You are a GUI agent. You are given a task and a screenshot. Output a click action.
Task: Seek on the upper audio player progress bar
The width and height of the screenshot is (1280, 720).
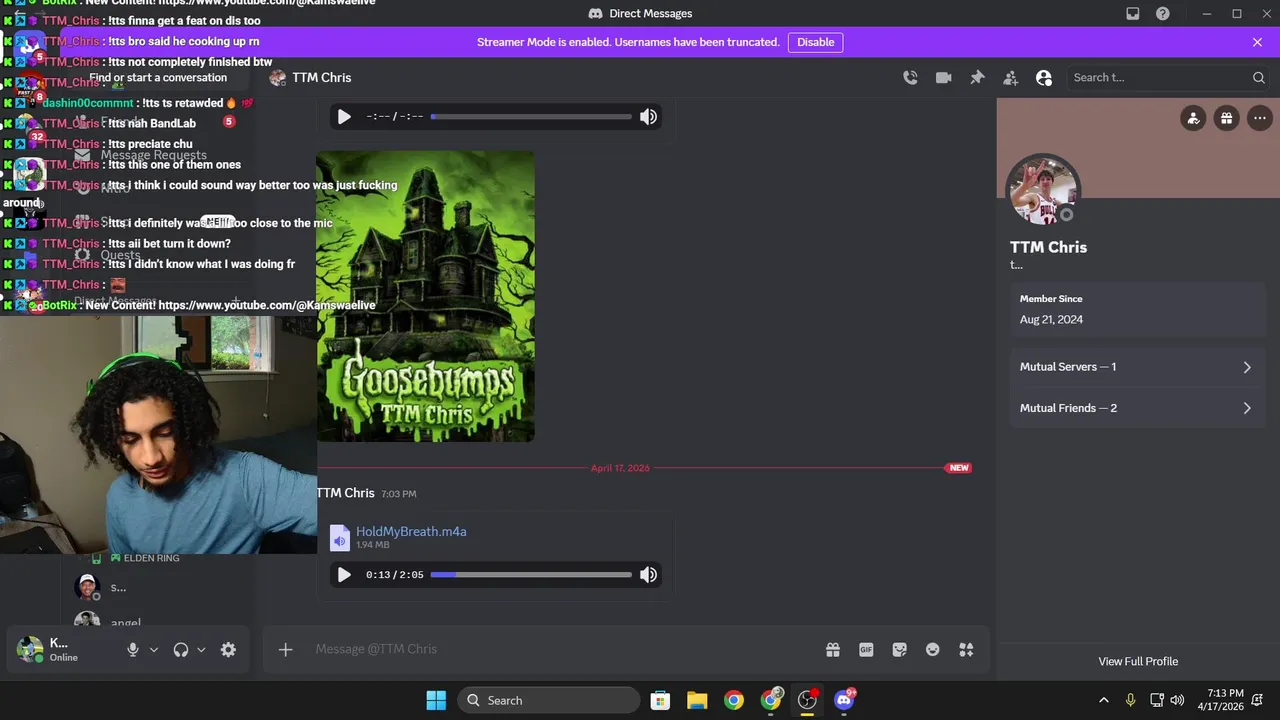pos(531,117)
